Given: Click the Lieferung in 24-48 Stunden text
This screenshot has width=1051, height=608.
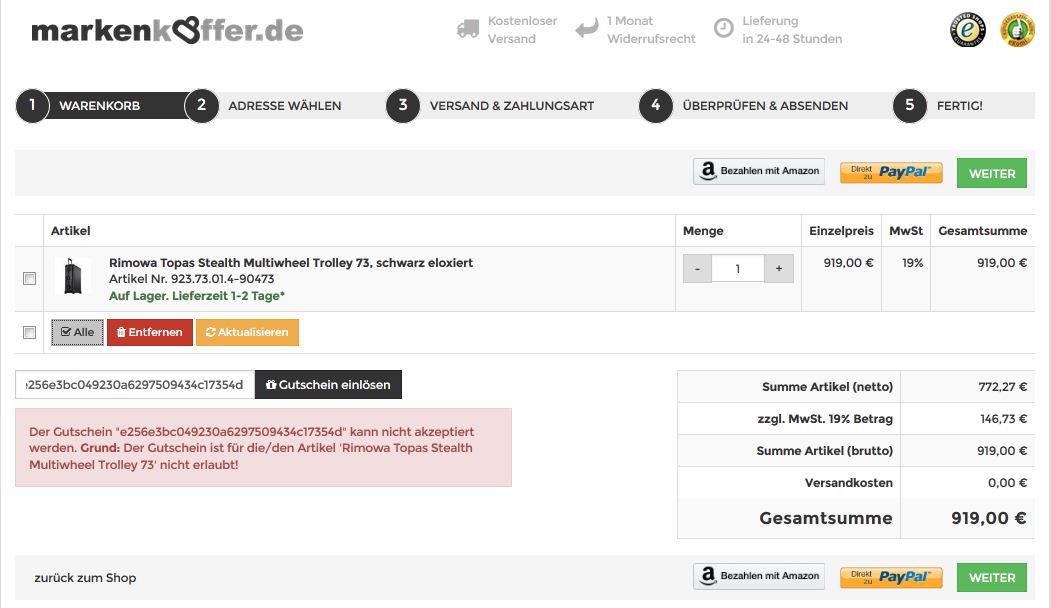Looking at the screenshot, I should (x=792, y=29).
